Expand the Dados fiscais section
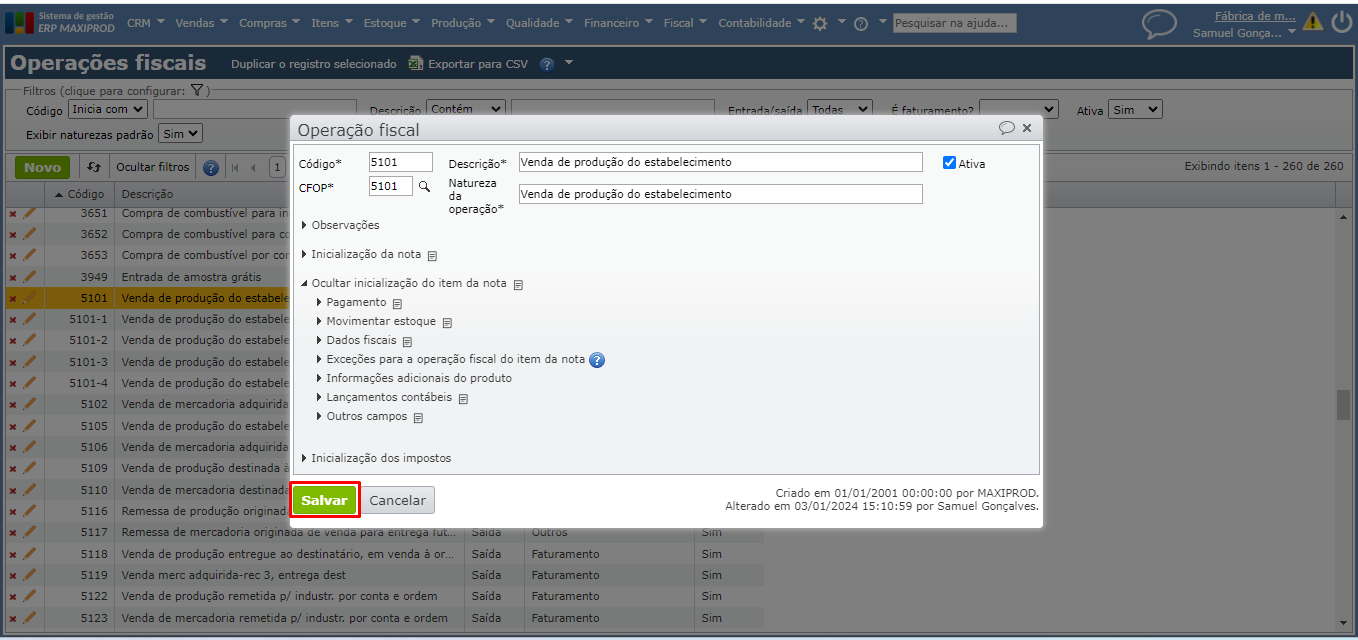 pos(356,340)
